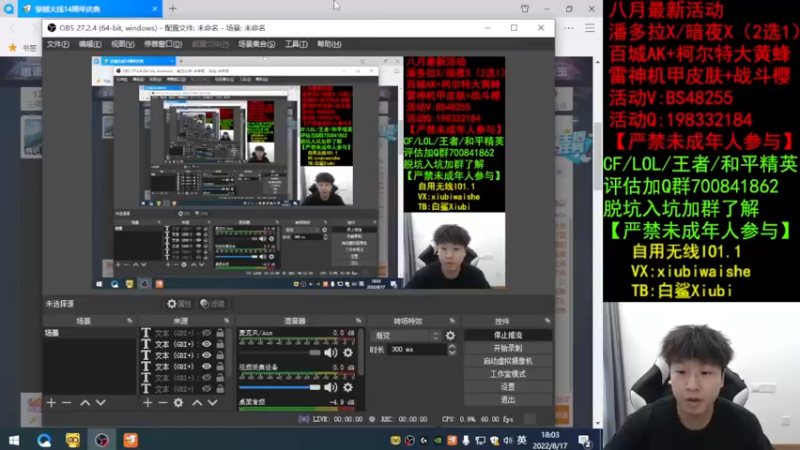Pop out the 转场特效 dock panel
Screen dimensions: 800x450
coord(452,321)
